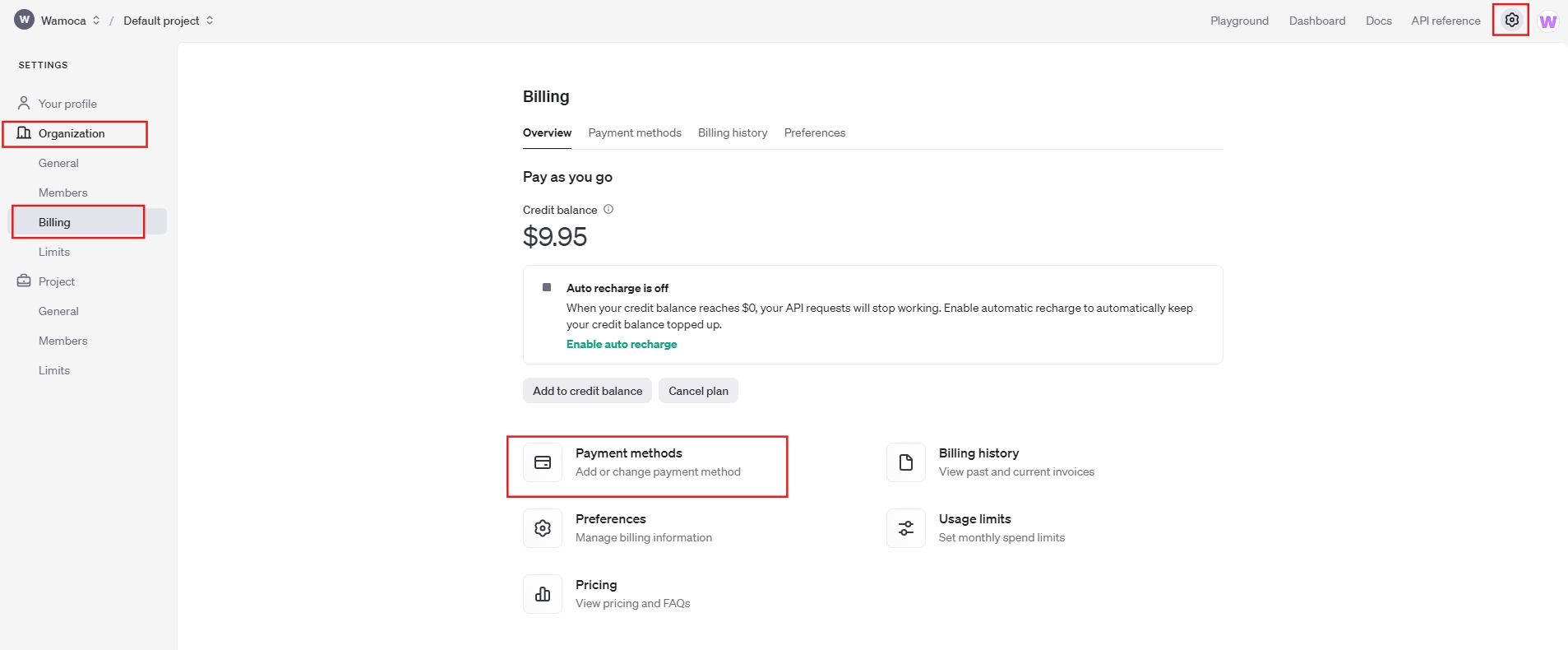
Task: Click Add to credit balance button
Action: click(587, 391)
